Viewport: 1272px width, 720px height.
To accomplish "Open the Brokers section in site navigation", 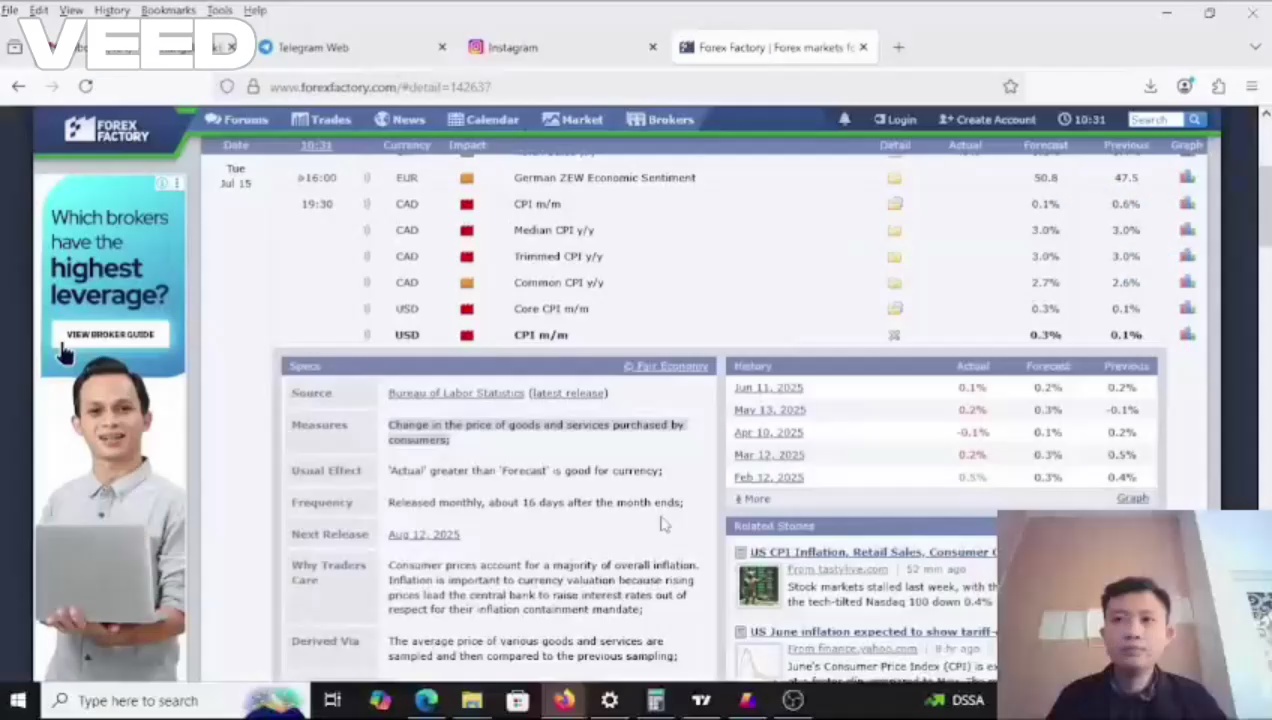I will pyautogui.click(x=660, y=119).
